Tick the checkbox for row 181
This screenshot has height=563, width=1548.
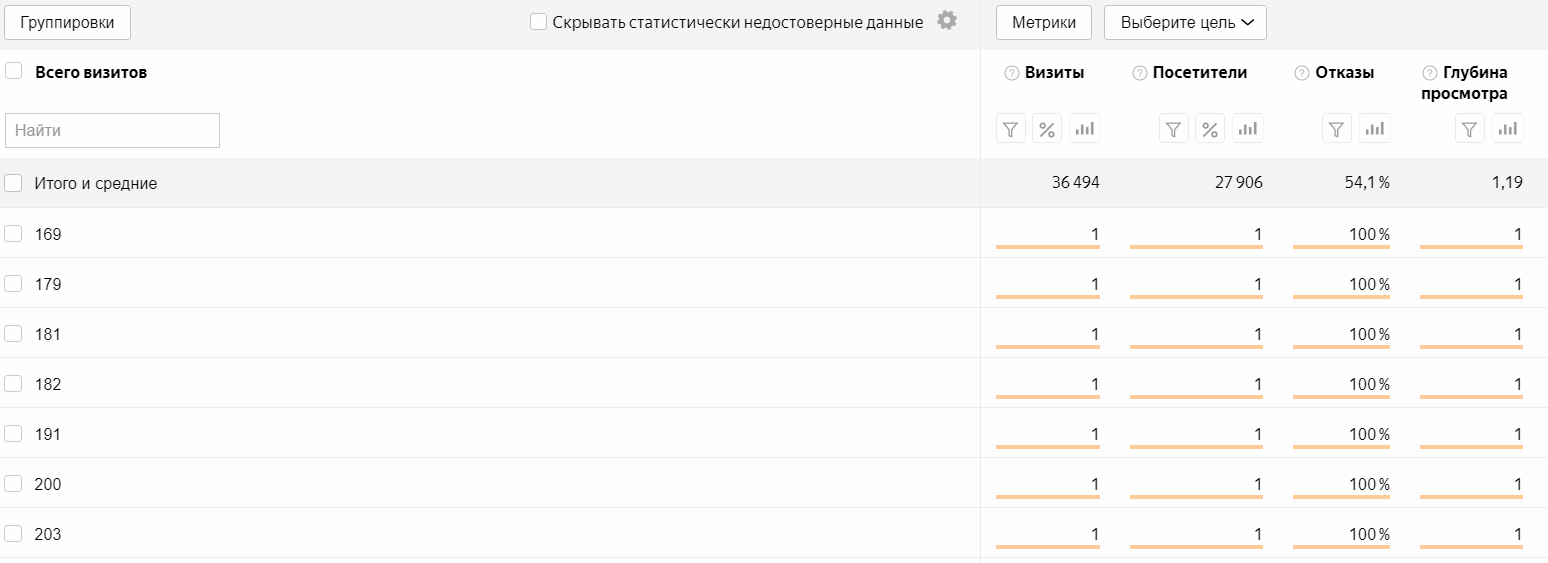click(13, 333)
